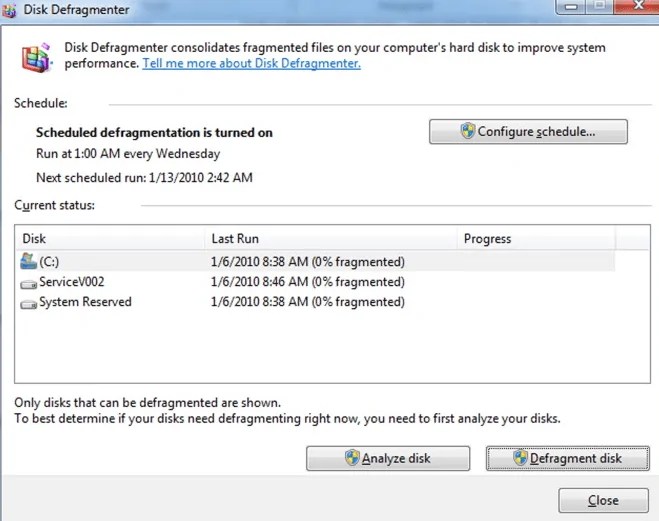Select the System Reserved disk row
The height and width of the screenshot is (521, 659).
pyautogui.click(x=315, y=302)
